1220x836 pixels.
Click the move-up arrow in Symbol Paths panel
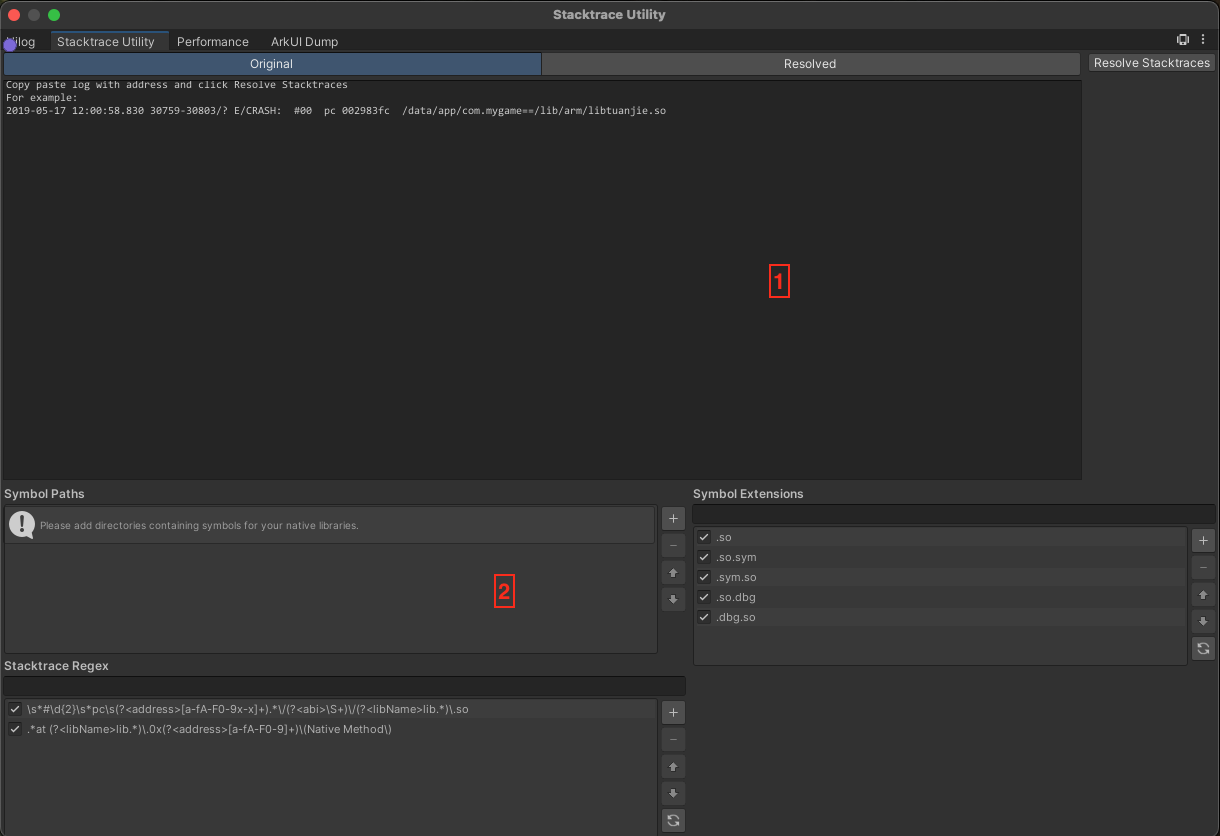click(672, 572)
